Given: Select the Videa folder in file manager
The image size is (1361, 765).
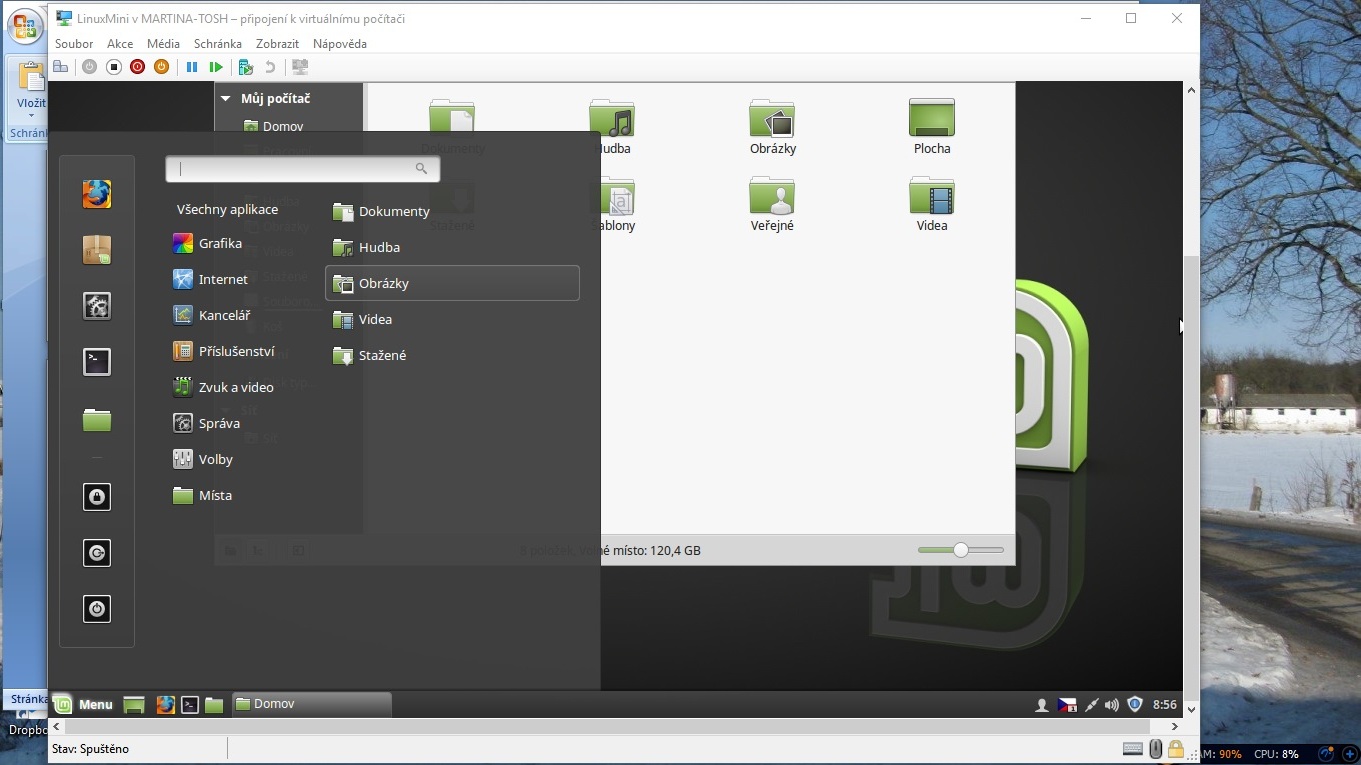Looking at the screenshot, I should [932, 205].
